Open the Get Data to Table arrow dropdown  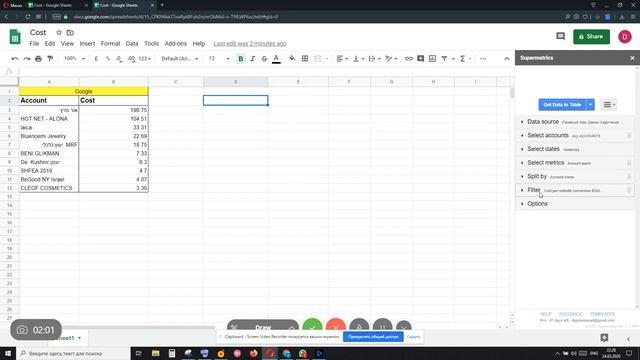pyautogui.click(x=591, y=105)
